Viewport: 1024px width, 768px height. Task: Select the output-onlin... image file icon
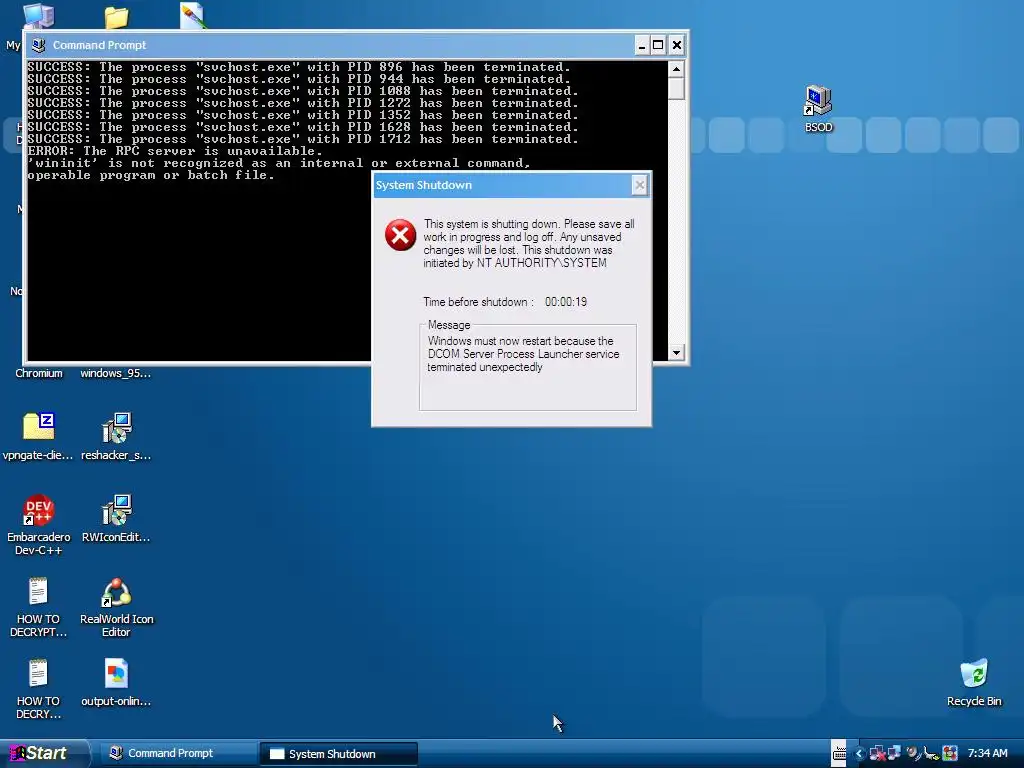click(116, 673)
